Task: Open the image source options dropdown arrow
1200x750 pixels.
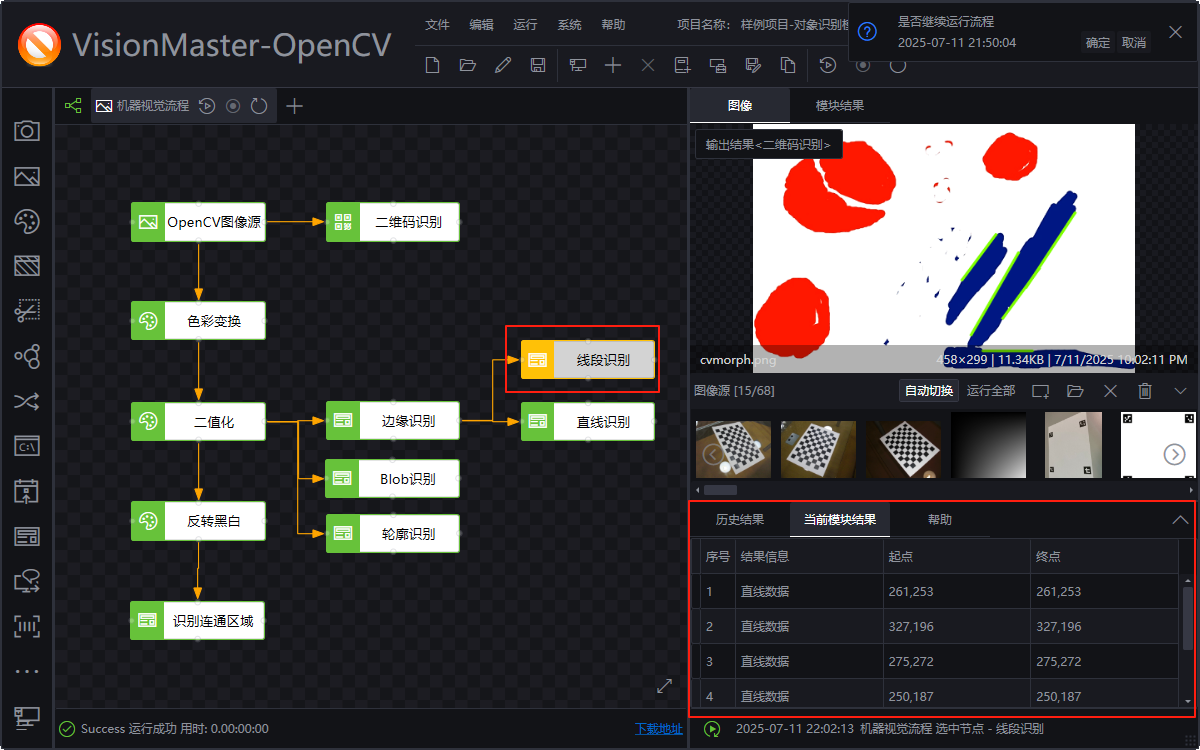Action: [1180, 391]
